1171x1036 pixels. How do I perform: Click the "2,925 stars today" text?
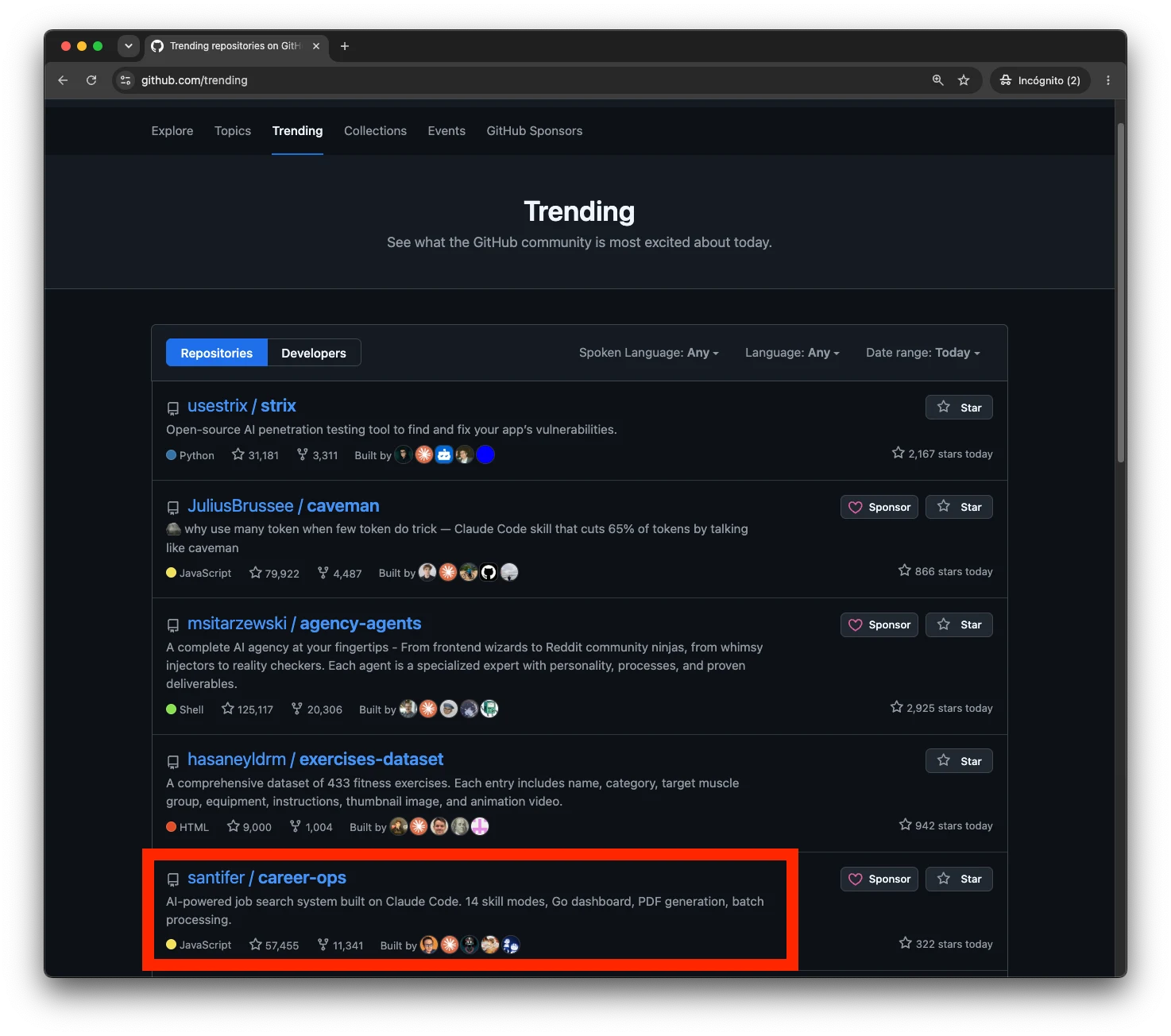pos(941,708)
